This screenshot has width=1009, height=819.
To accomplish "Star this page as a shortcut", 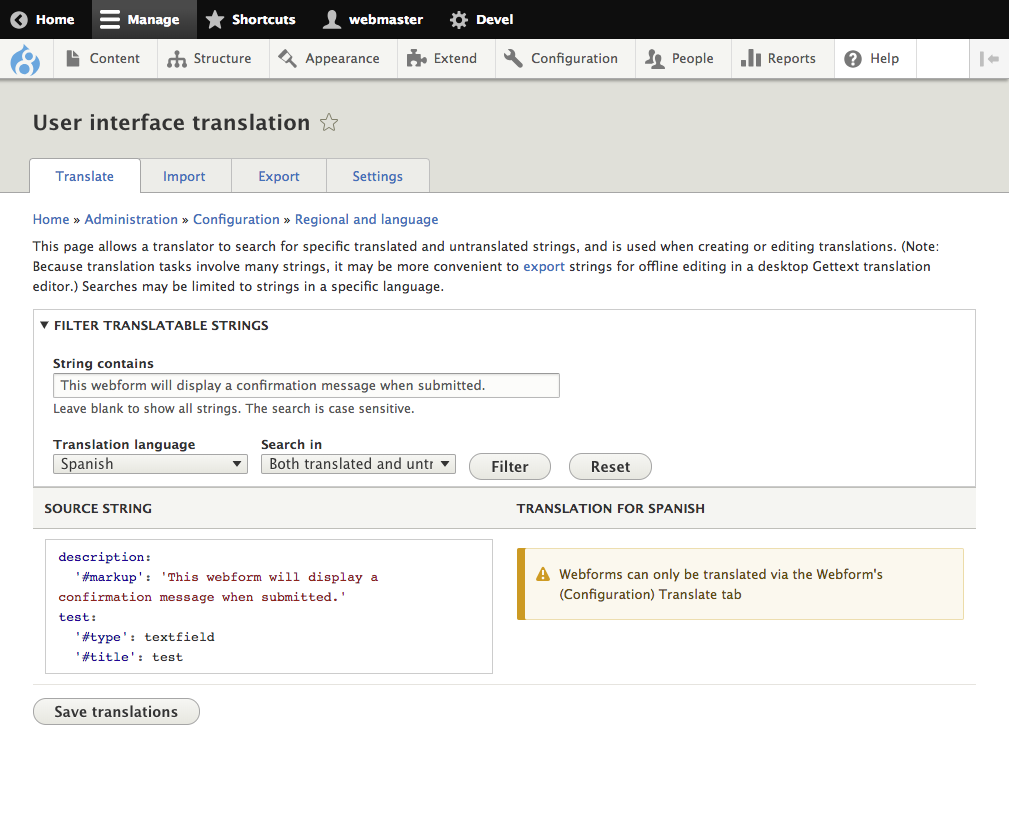I will (x=329, y=123).
